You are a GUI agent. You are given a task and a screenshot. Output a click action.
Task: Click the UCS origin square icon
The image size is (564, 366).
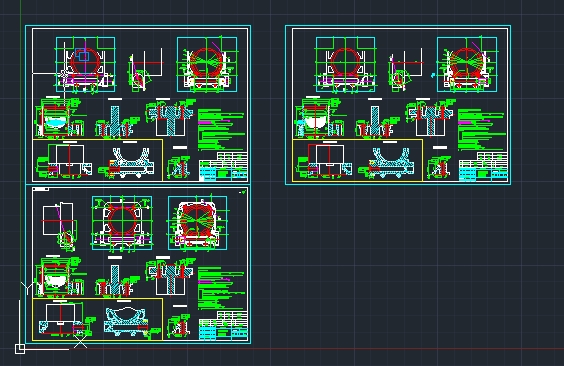coord(20,348)
